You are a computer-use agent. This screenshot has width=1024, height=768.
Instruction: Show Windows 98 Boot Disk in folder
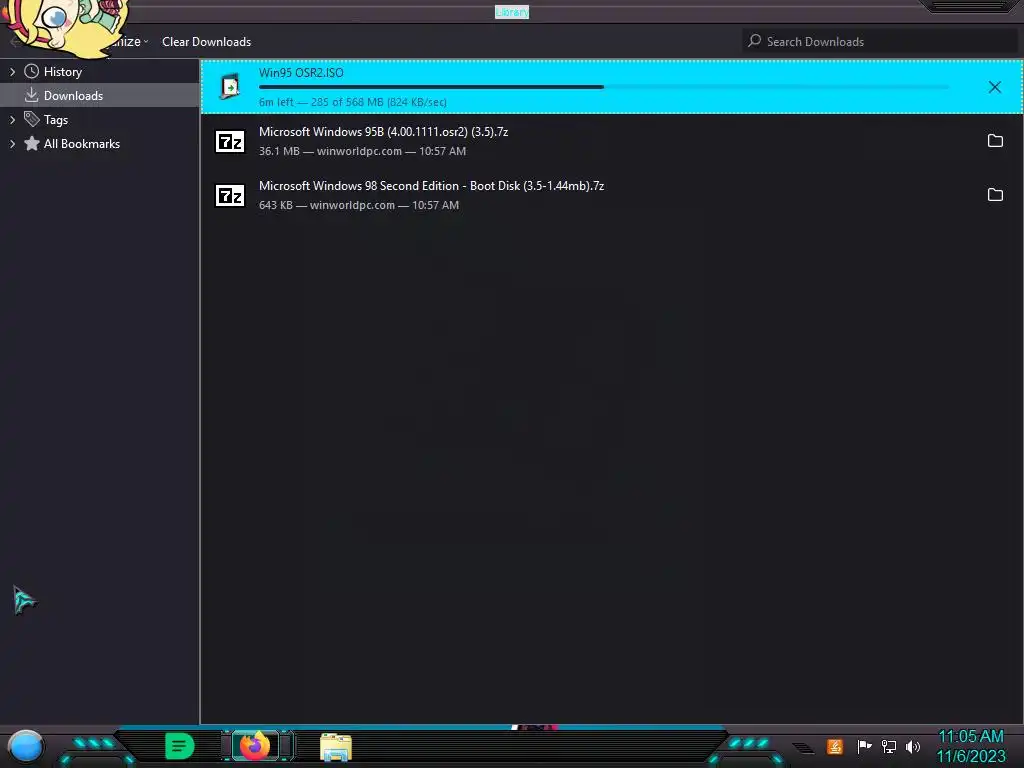tap(995, 195)
